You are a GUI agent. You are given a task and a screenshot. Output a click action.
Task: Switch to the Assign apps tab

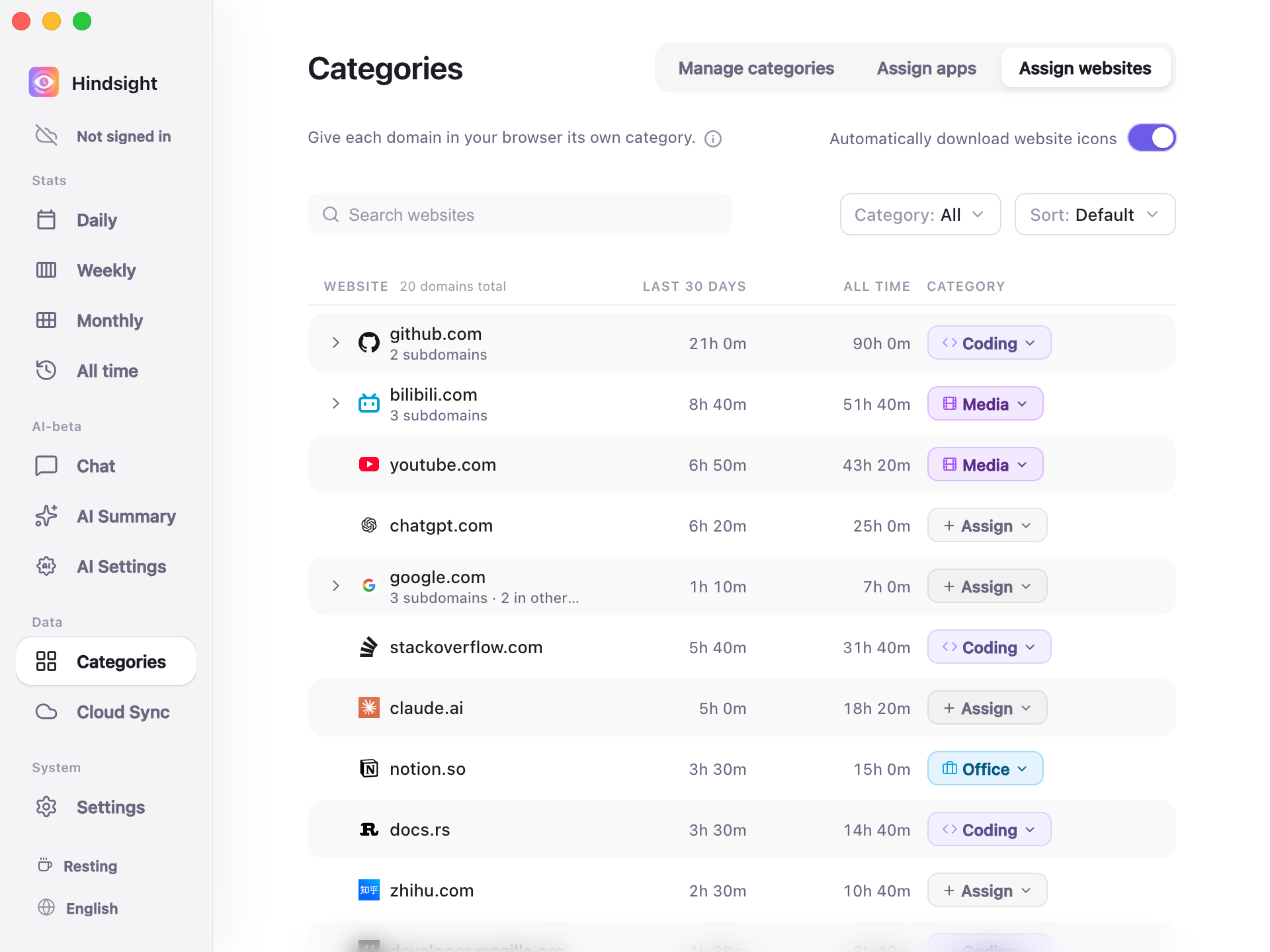click(926, 68)
